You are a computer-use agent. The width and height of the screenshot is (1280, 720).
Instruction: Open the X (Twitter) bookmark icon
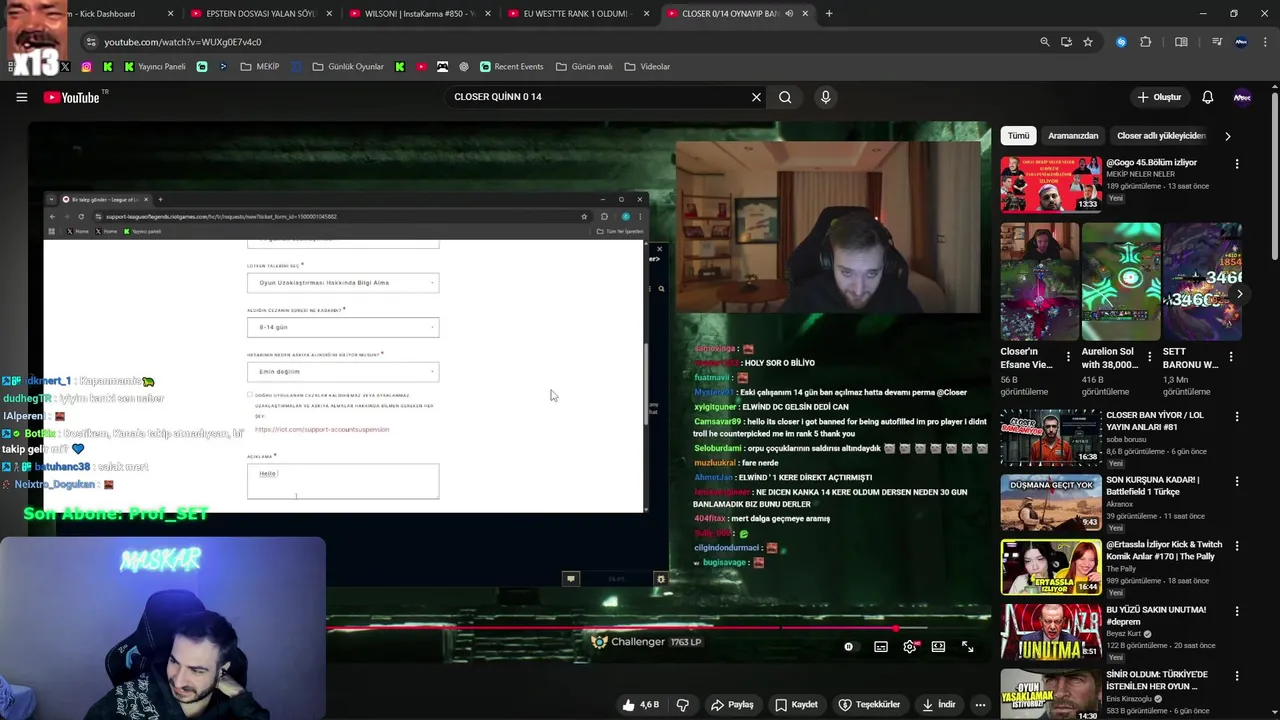[x=65, y=67]
